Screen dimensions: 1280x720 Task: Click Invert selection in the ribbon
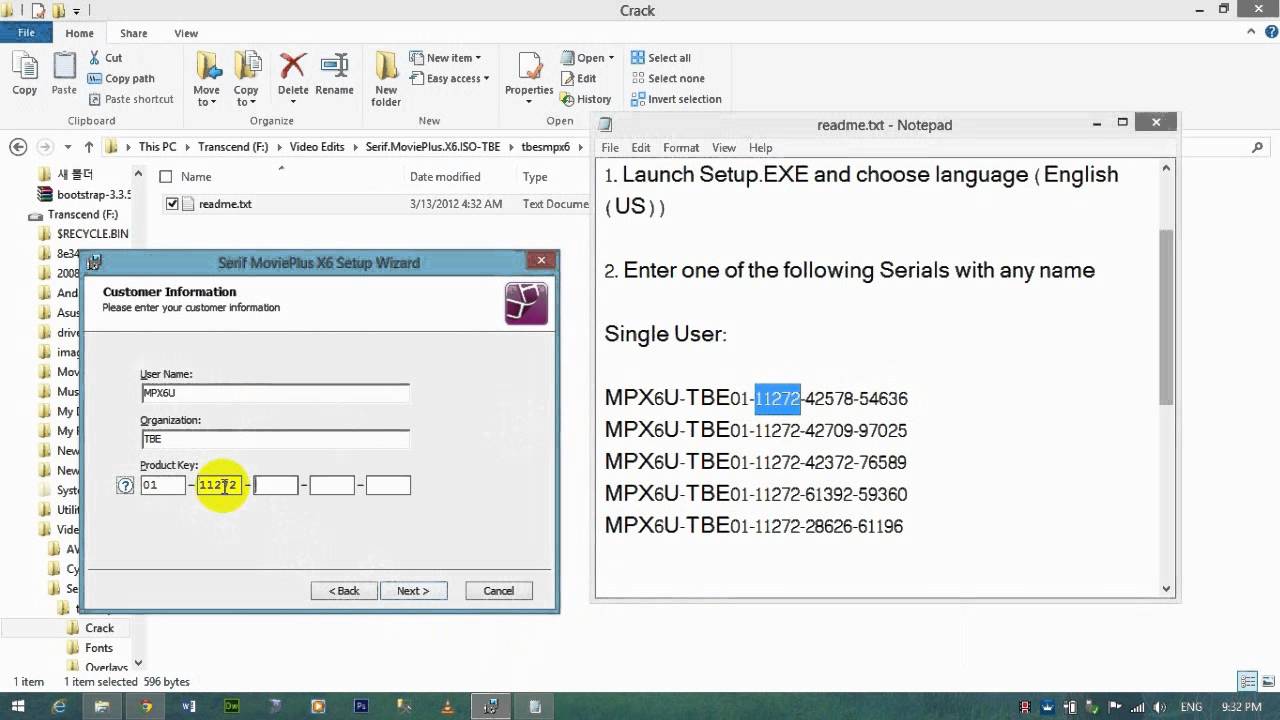pos(676,99)
